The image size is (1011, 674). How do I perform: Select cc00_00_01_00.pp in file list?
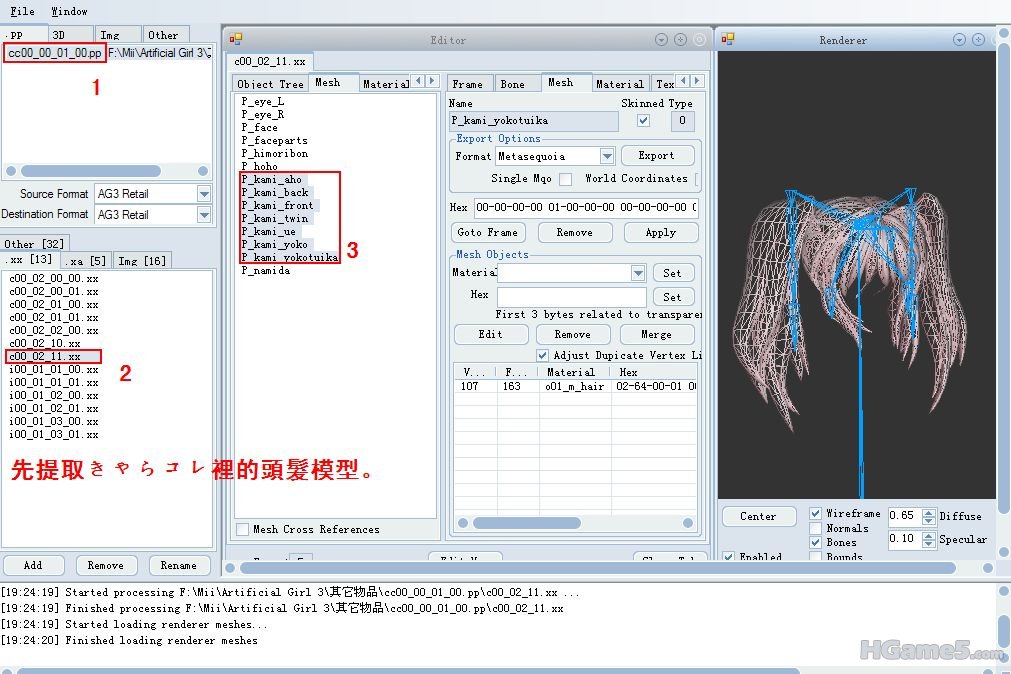pos(54,53)
